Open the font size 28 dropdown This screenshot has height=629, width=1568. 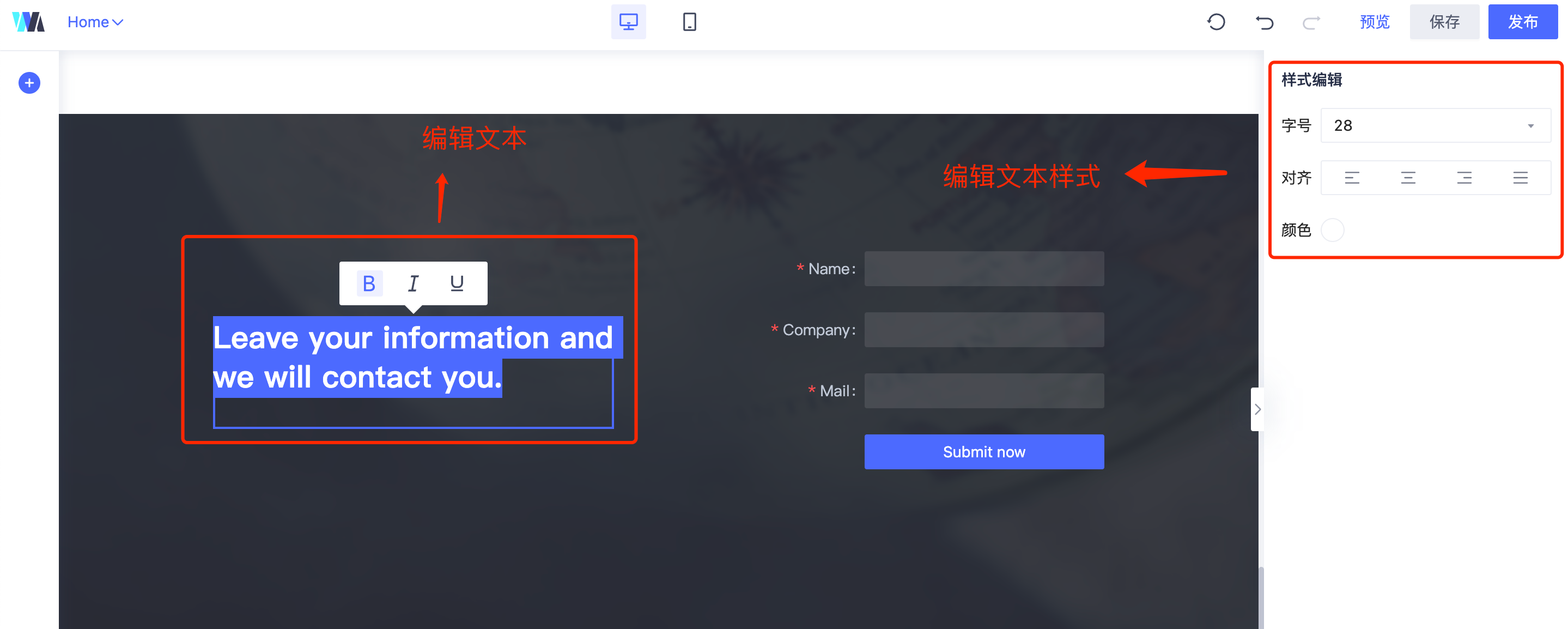pyautogui.click(x=1435, y=125)
